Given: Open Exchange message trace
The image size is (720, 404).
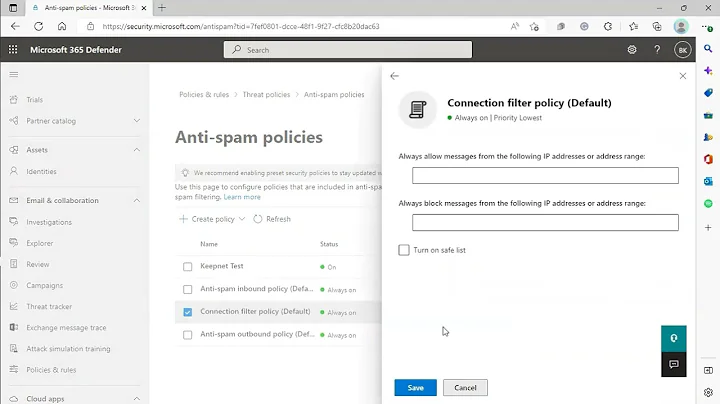Looking at the screenshot, I should [x=66, y=328].
